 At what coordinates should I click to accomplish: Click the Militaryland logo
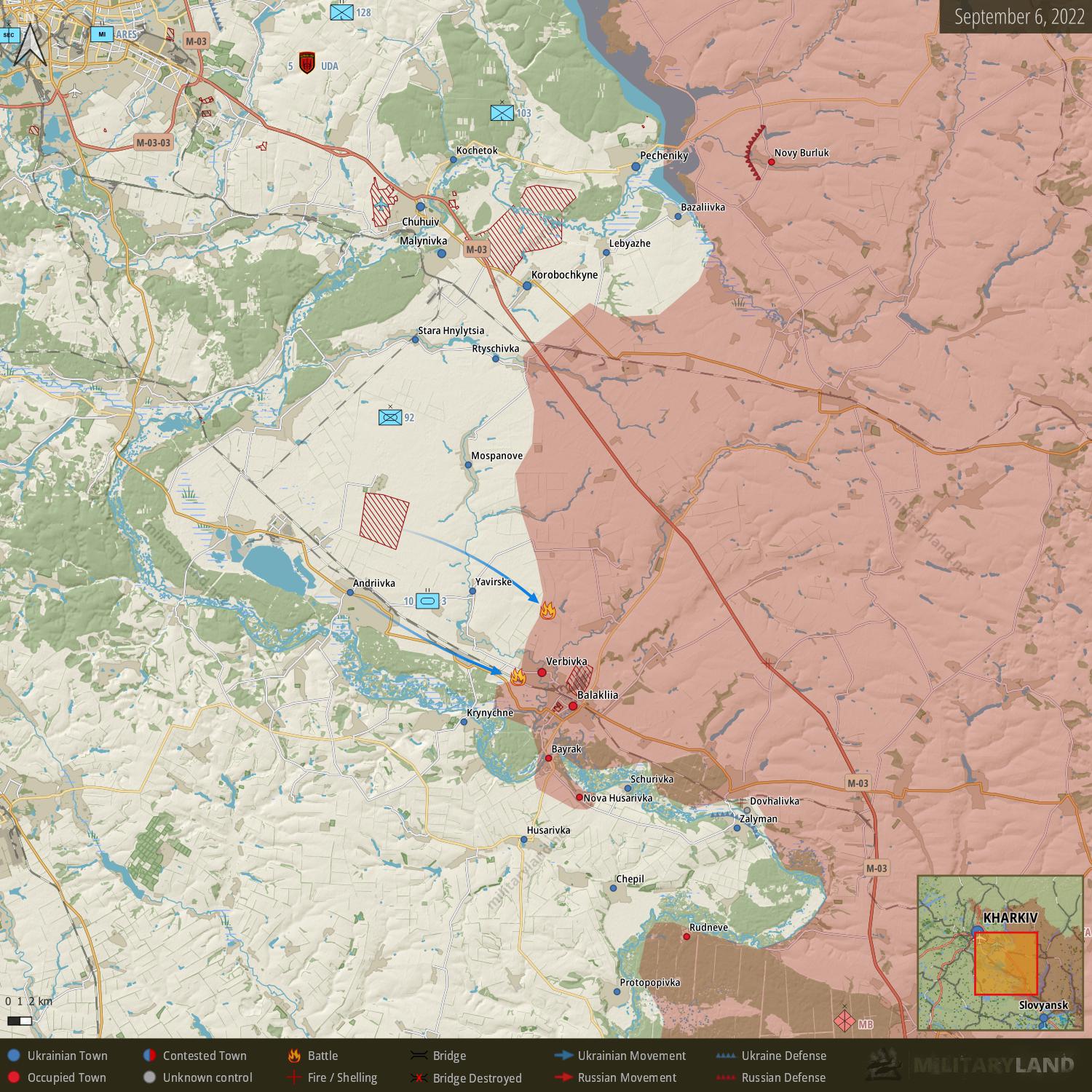click(971, 1065)
